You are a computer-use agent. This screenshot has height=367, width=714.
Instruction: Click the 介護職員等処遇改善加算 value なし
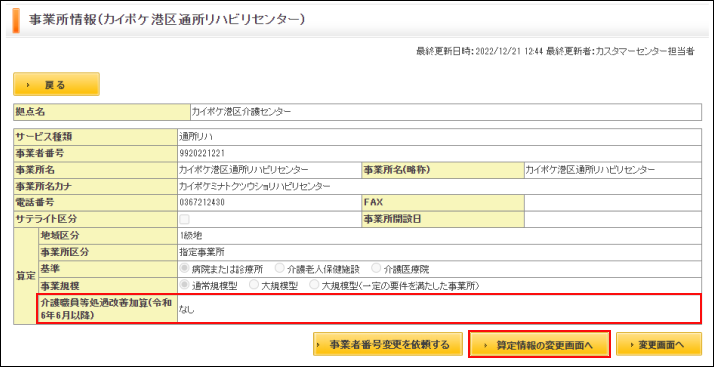[x=187, y=309]
